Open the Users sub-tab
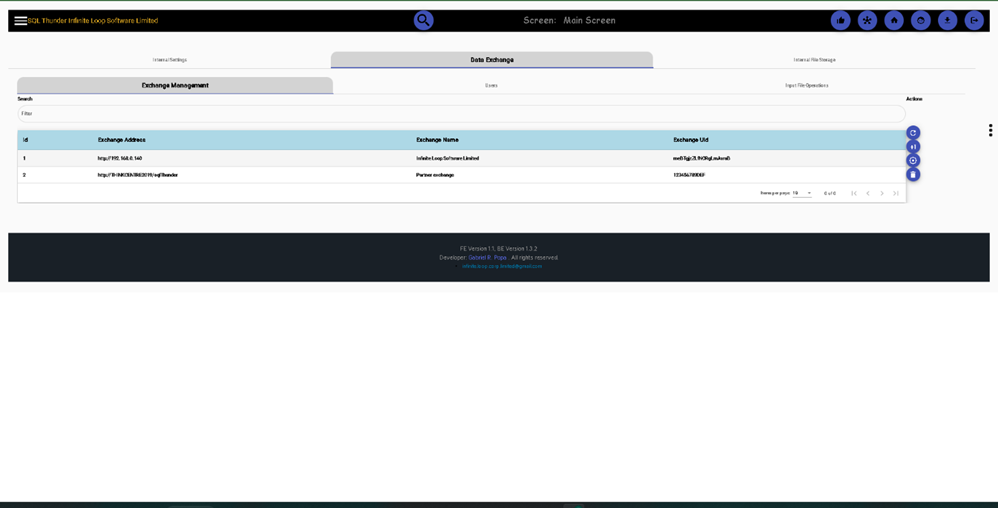 coord(491,85)
